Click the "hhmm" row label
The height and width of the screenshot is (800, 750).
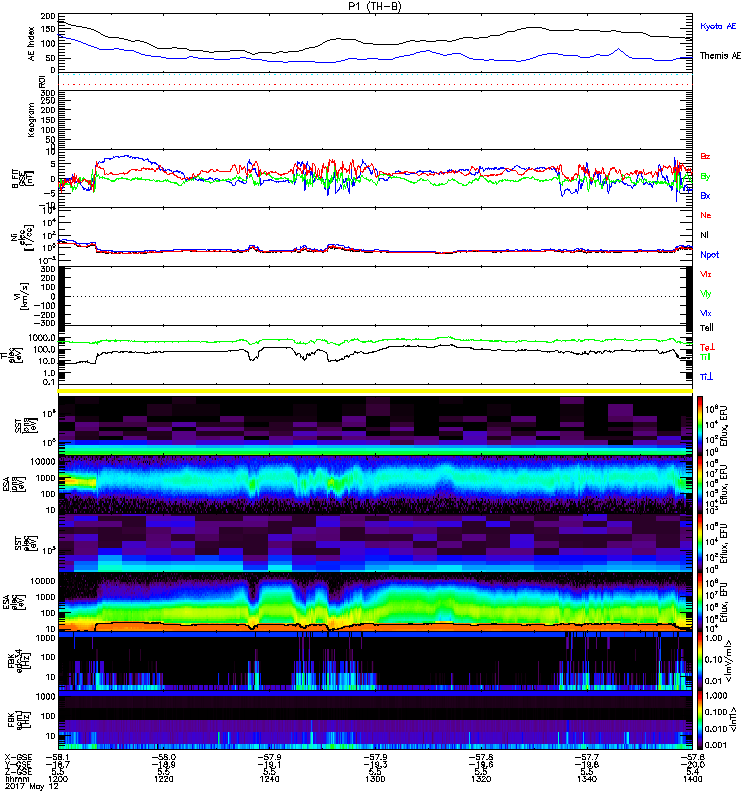17,779
